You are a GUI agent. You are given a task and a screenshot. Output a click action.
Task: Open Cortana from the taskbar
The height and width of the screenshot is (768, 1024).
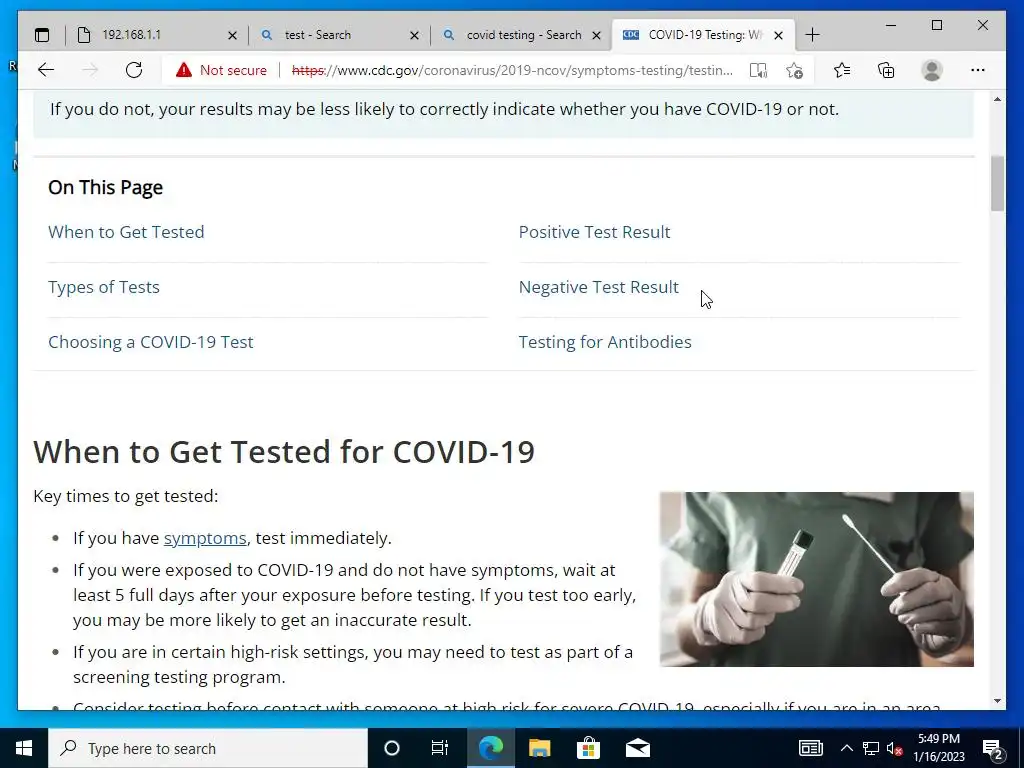pyautogui.click(x=391, y=748)
